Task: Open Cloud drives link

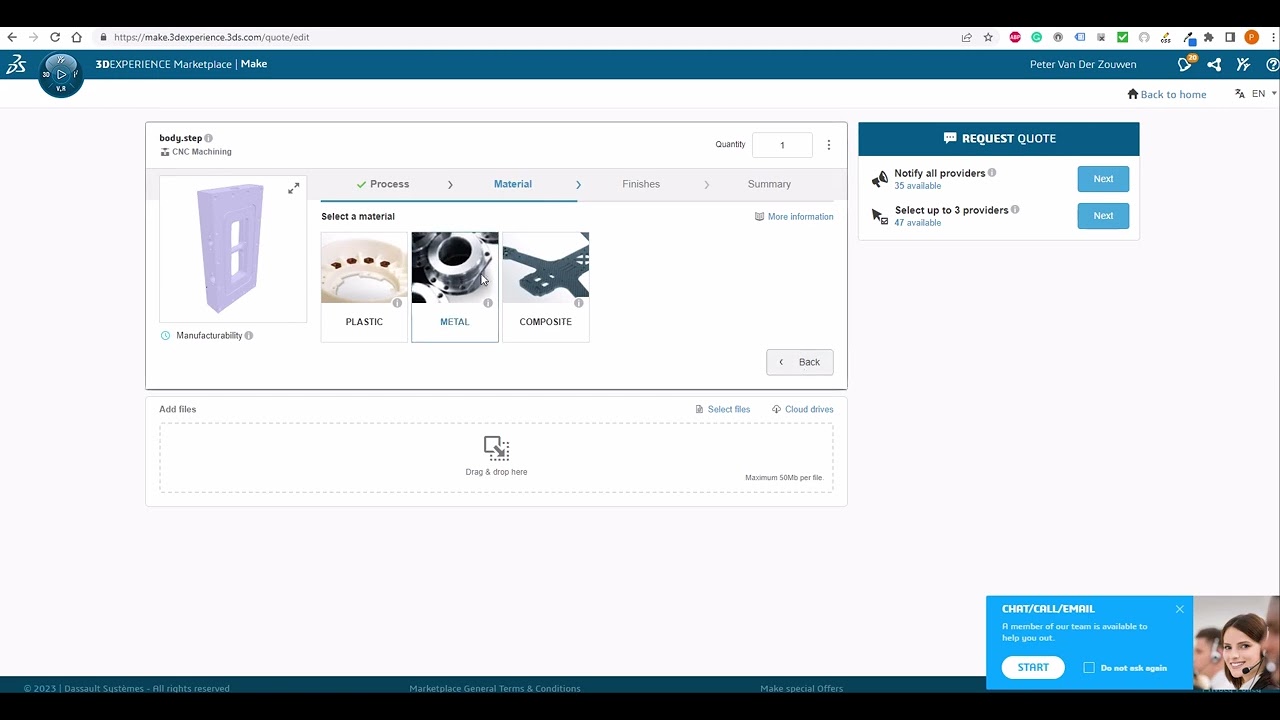Action: pyautogui.click(x=803, y=409)
